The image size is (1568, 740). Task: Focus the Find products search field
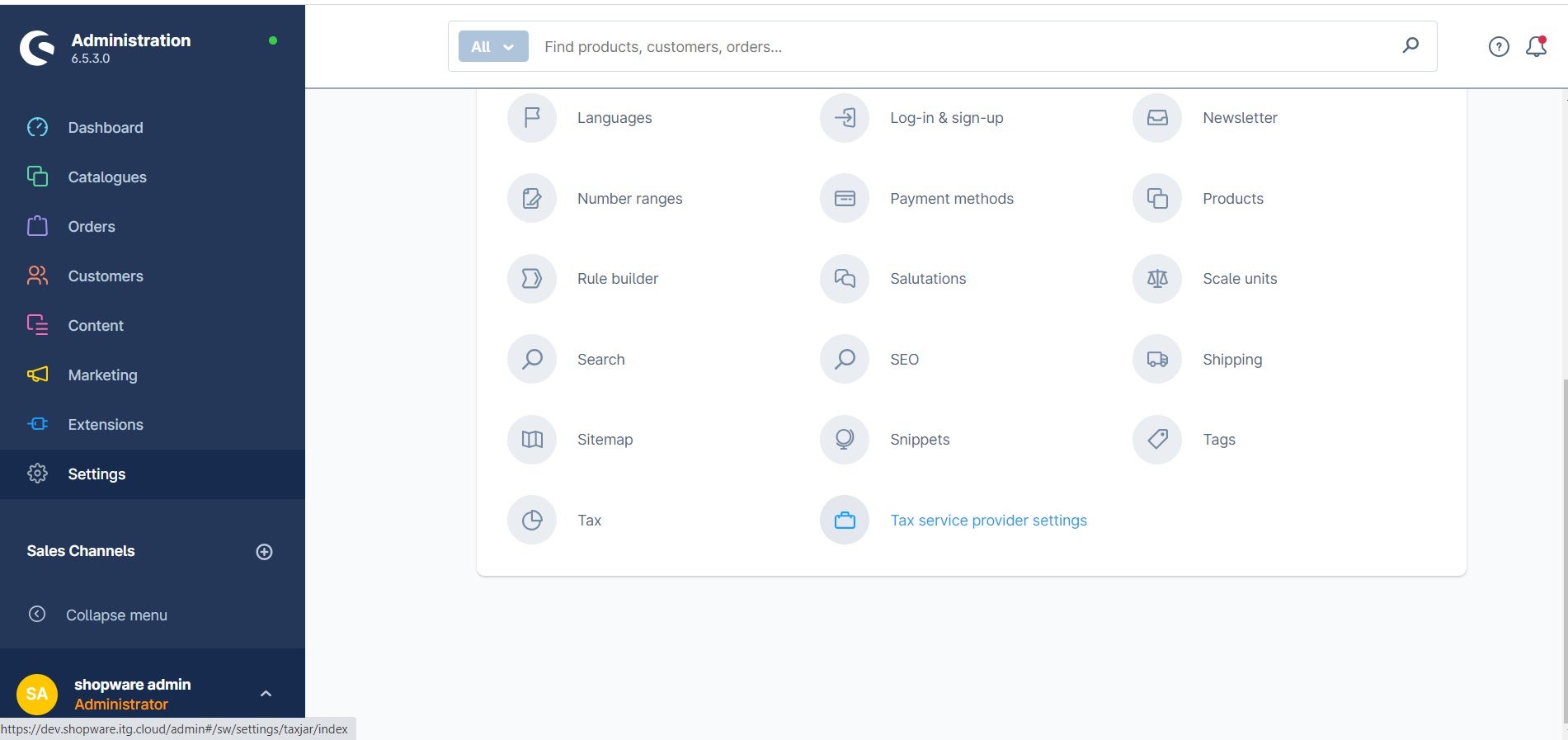pos(965,47)
